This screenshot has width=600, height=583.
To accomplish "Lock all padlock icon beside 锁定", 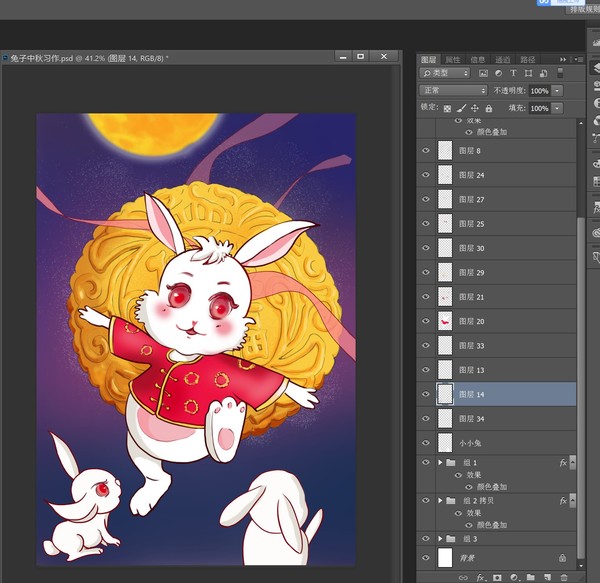I will pos(489,108).
